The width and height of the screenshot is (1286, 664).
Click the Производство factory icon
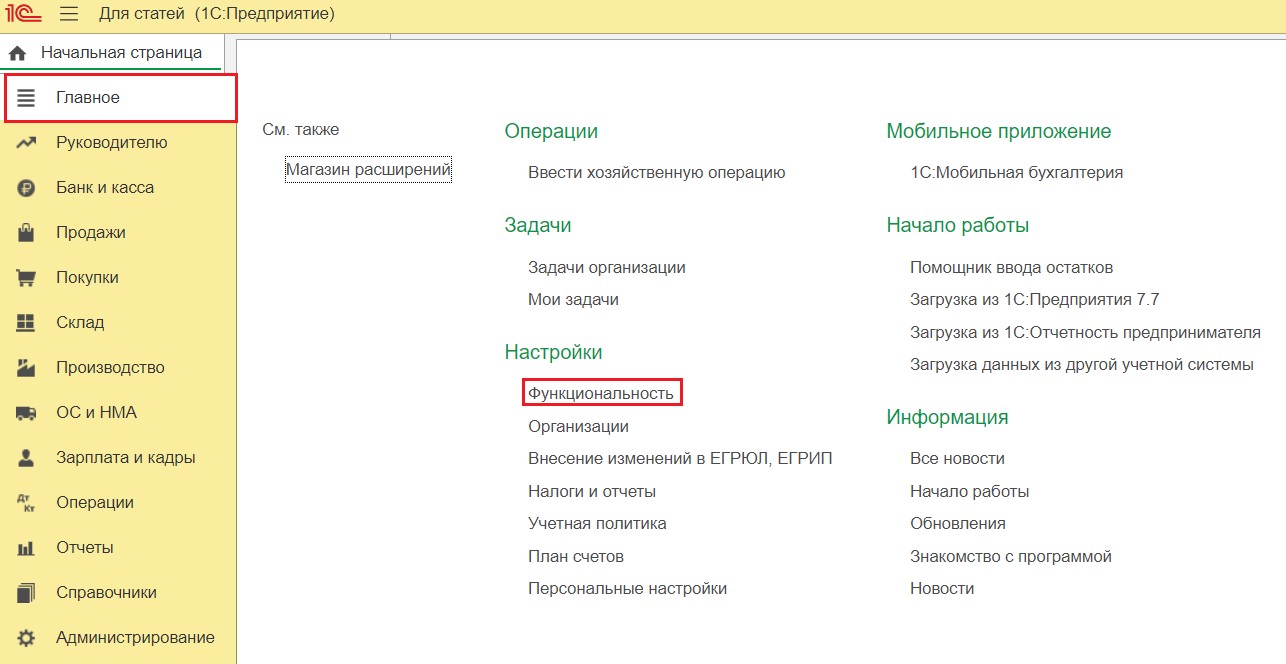[x=26, y=368]
